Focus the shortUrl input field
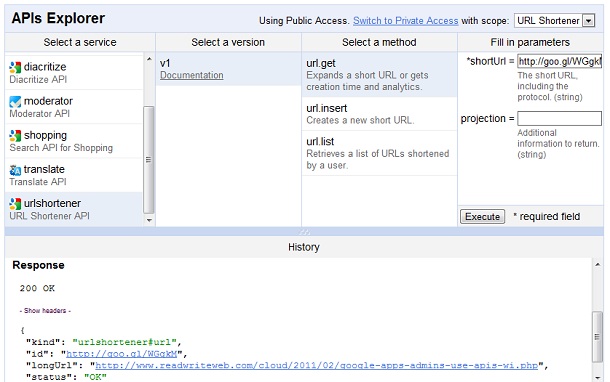610x382 pixels. (x=559, y=61)
